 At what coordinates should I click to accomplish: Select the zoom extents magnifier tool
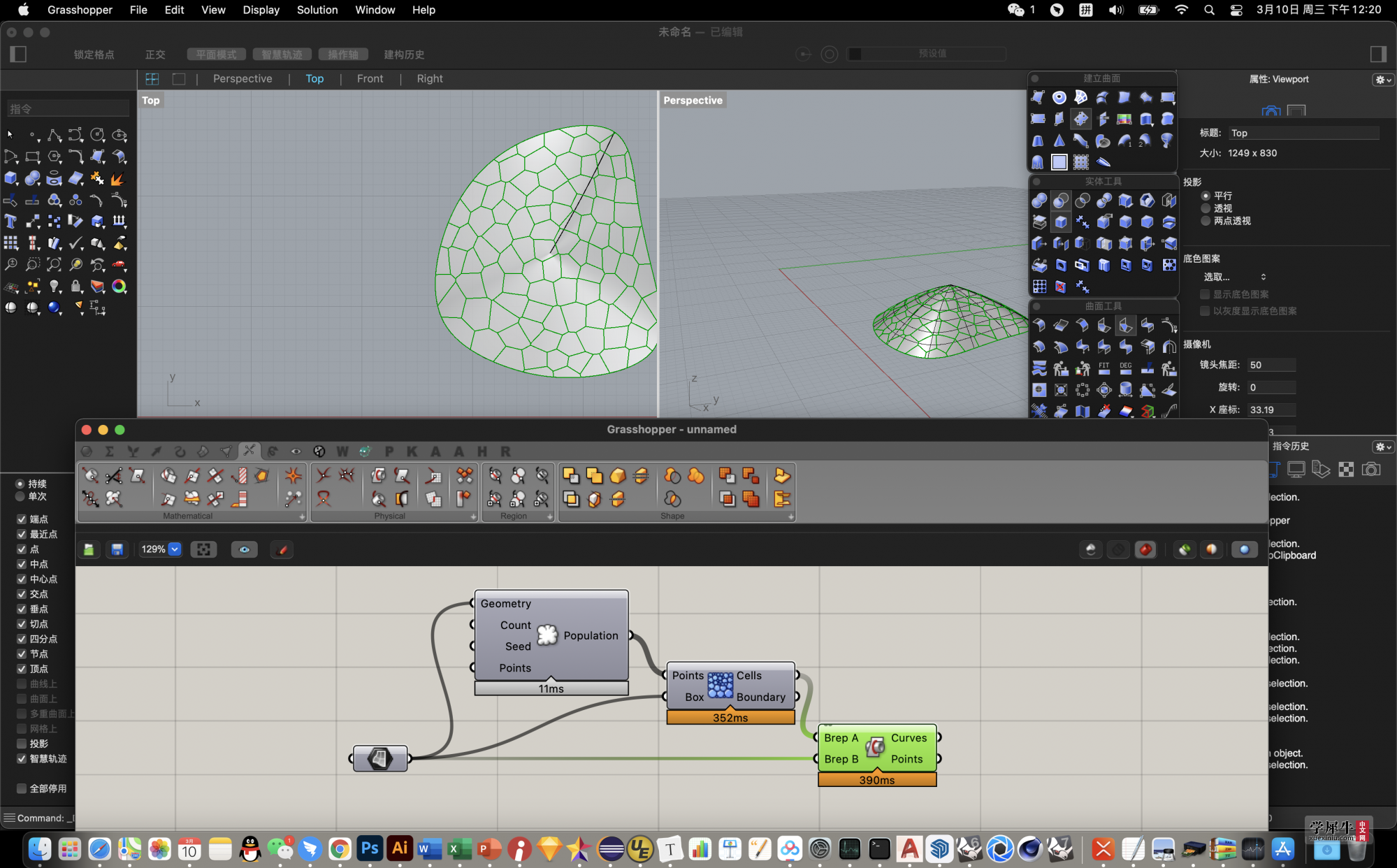[54, 265]
